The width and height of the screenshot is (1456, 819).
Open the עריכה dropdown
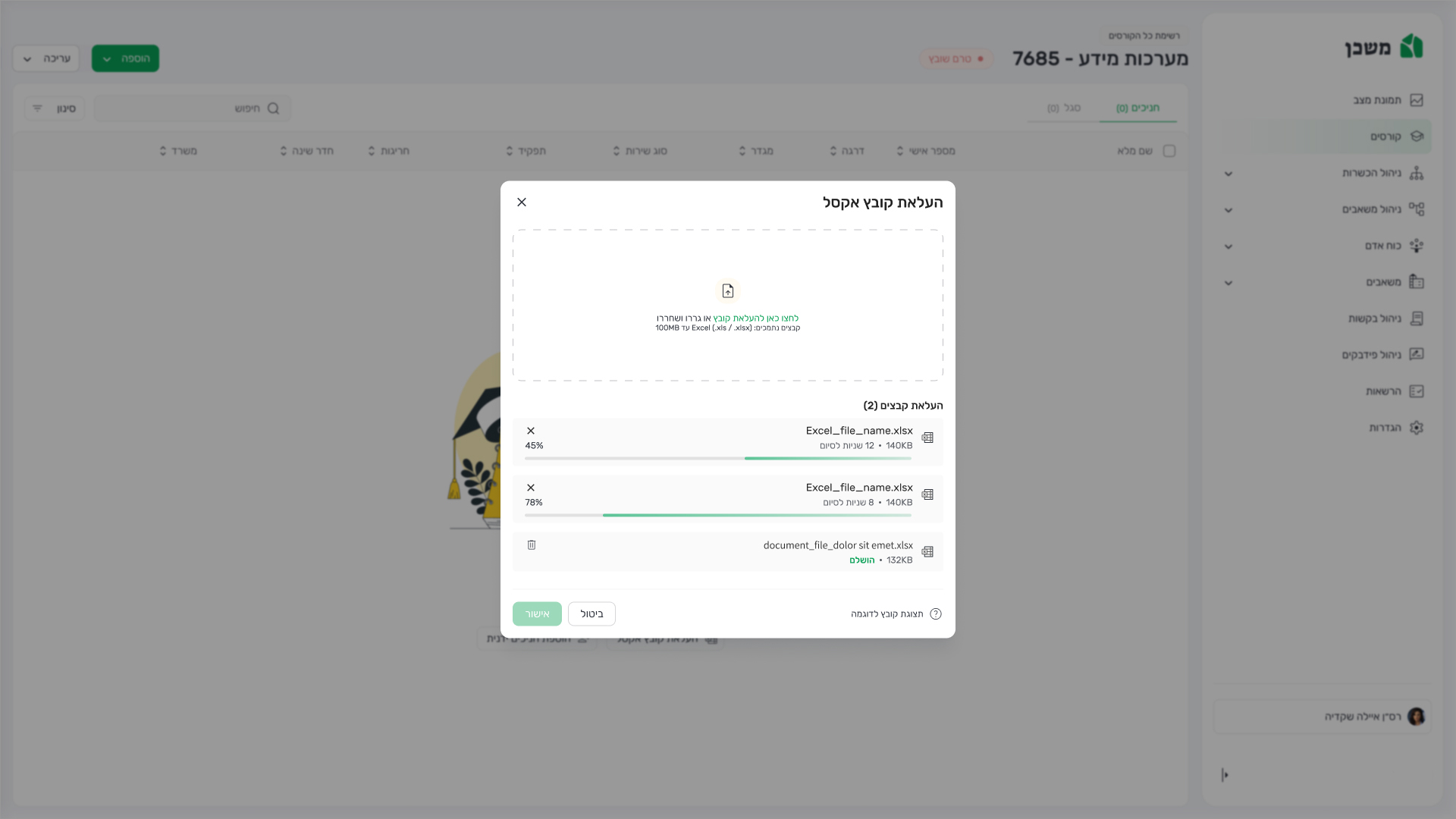46,58
